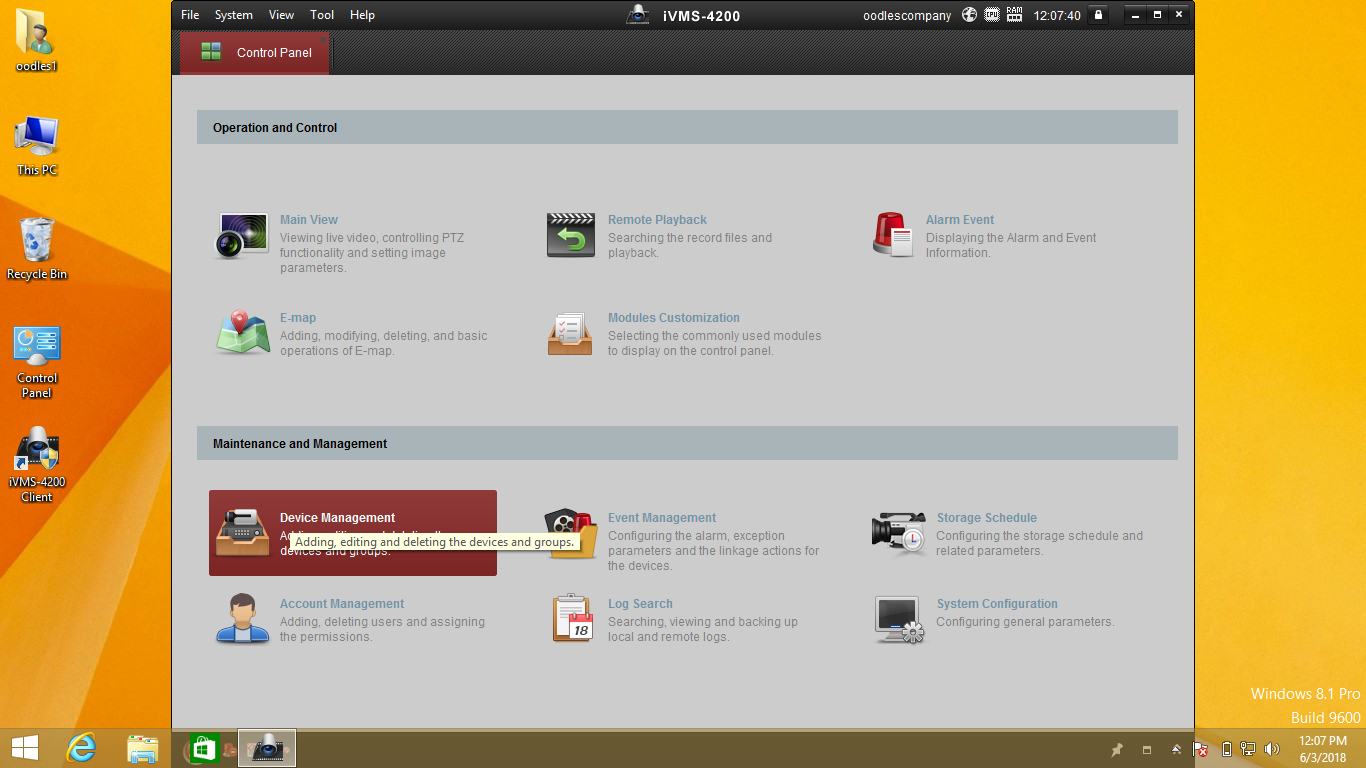Click the CPU usage icon
This screenshot has height=768, width=1366.
[992, 15]
